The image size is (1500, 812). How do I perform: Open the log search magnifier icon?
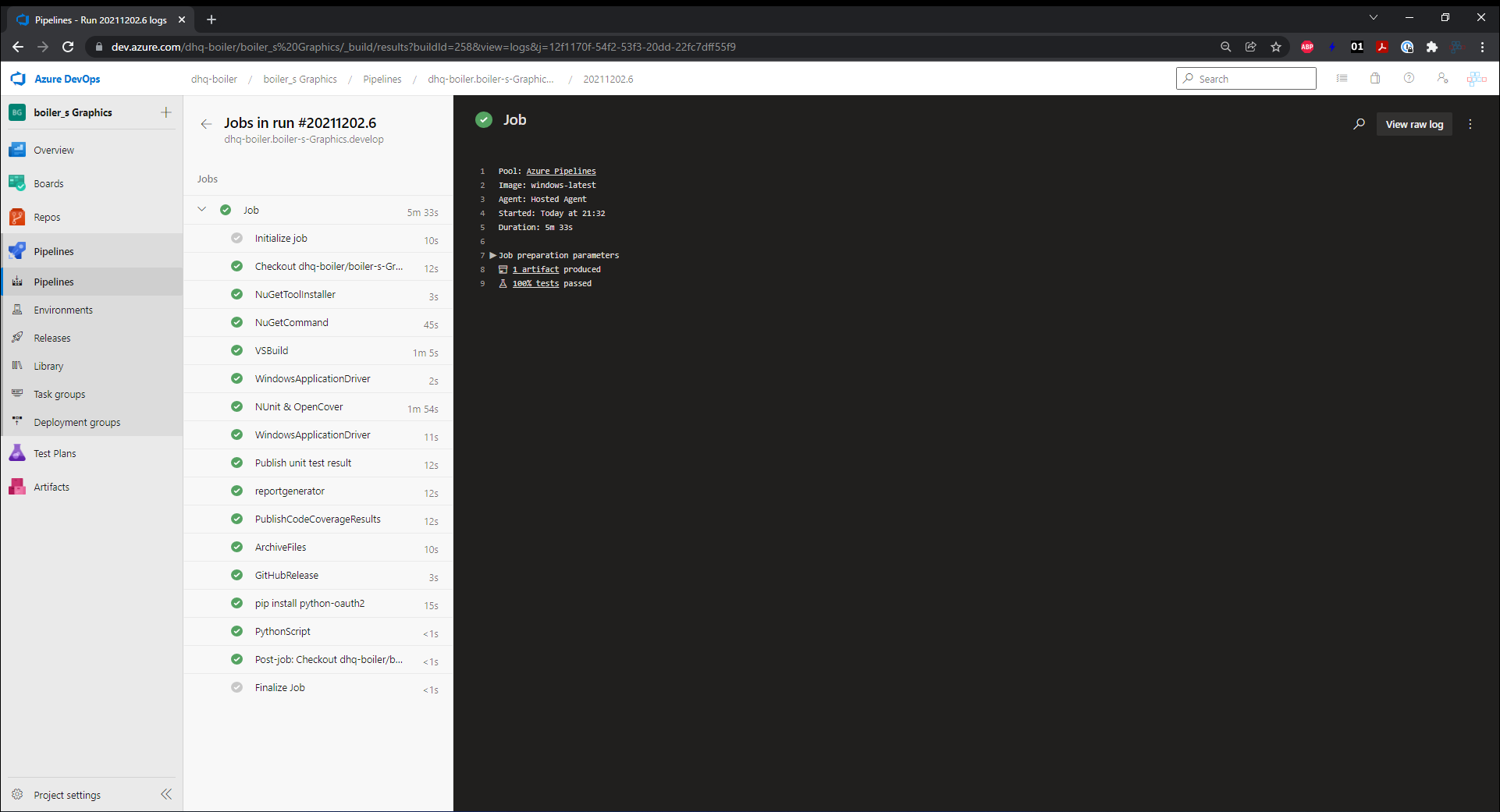point(1360,124)
